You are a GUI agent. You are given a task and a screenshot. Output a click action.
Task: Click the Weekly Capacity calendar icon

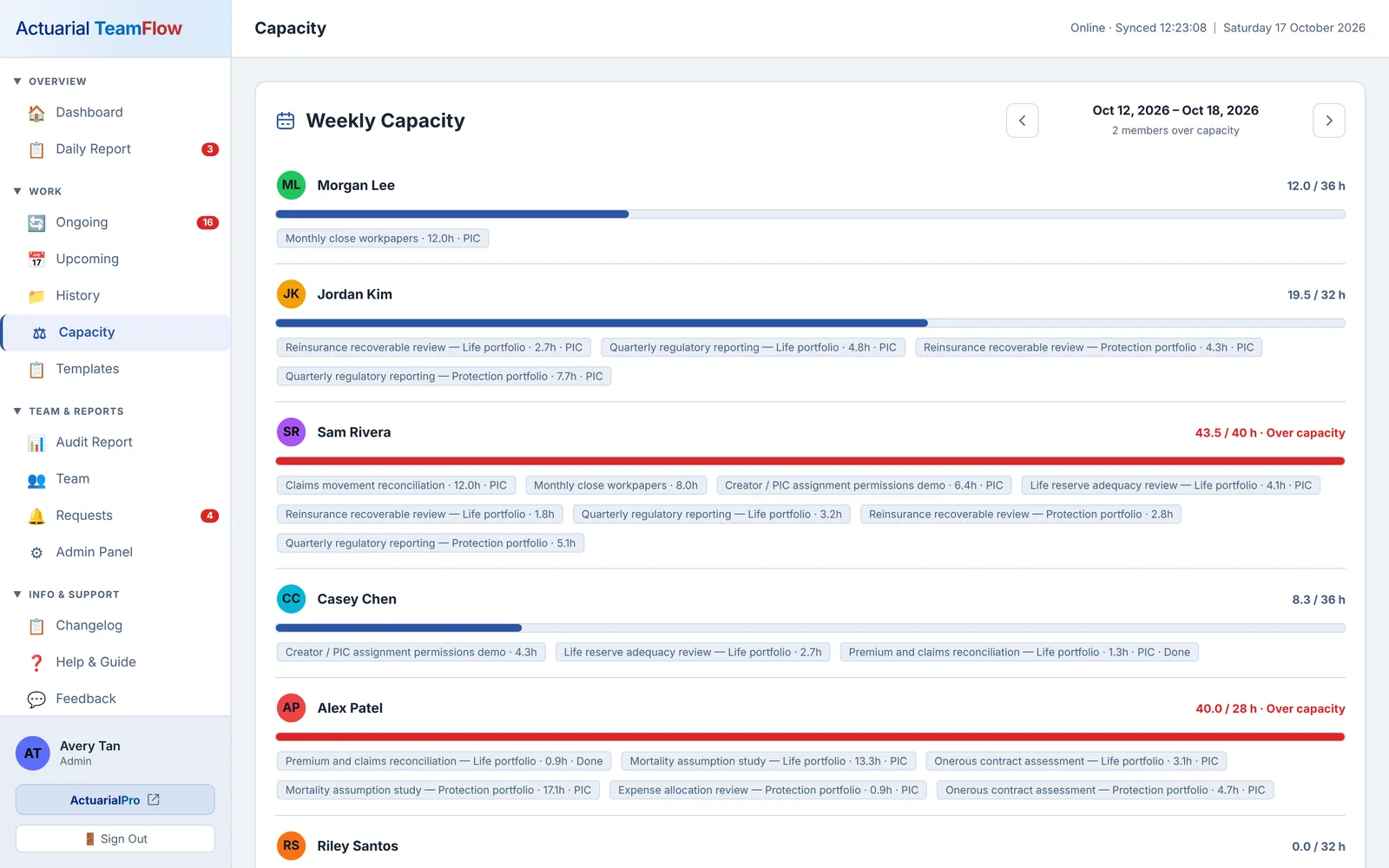point(286,121)
